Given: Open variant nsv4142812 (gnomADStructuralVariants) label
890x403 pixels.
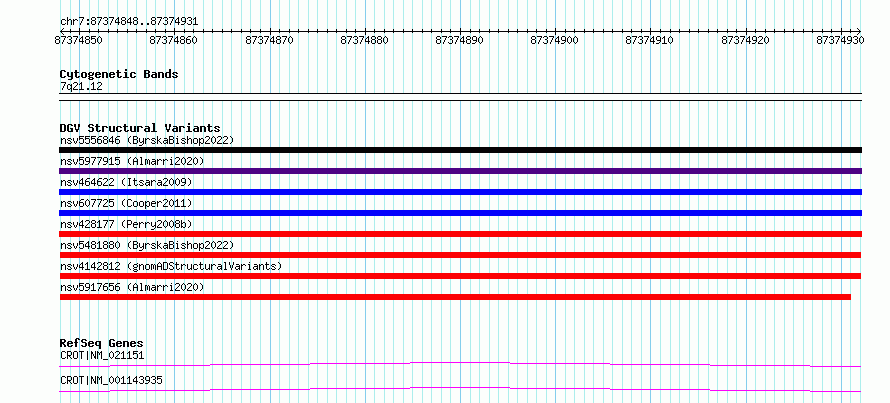Looking at the screenshot, I should coord(171,266).
